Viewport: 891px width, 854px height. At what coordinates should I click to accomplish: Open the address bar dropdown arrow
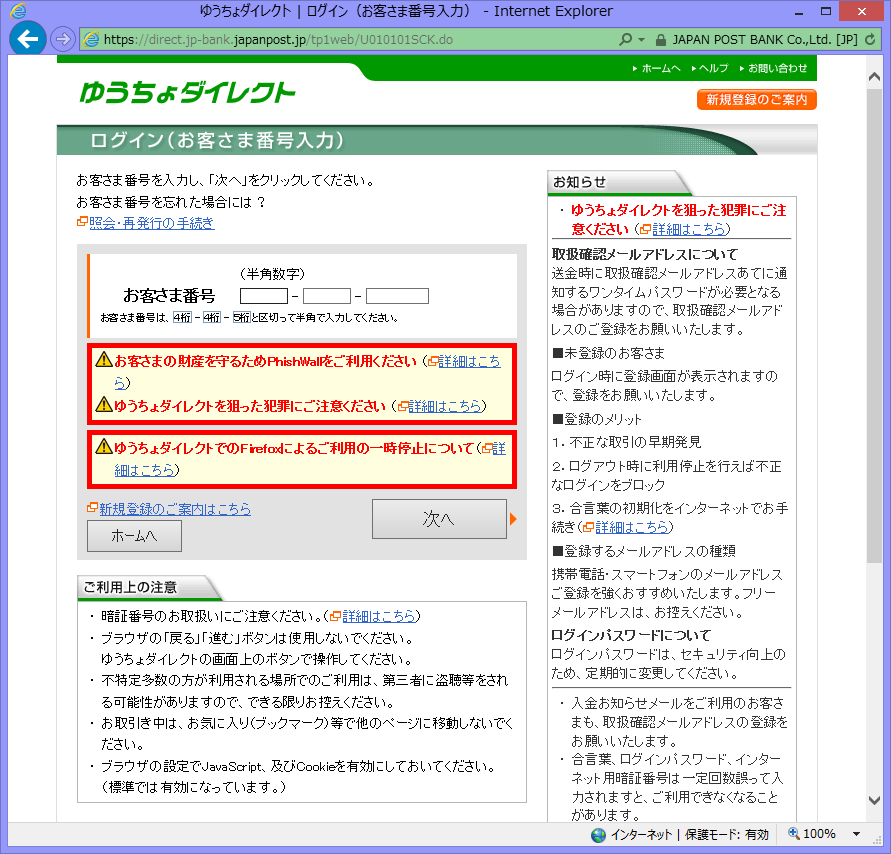(x=642, y=40)
